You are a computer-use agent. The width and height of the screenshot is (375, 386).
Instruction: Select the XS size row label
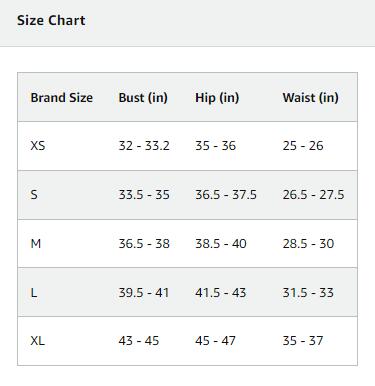click(x=38, y=146)
